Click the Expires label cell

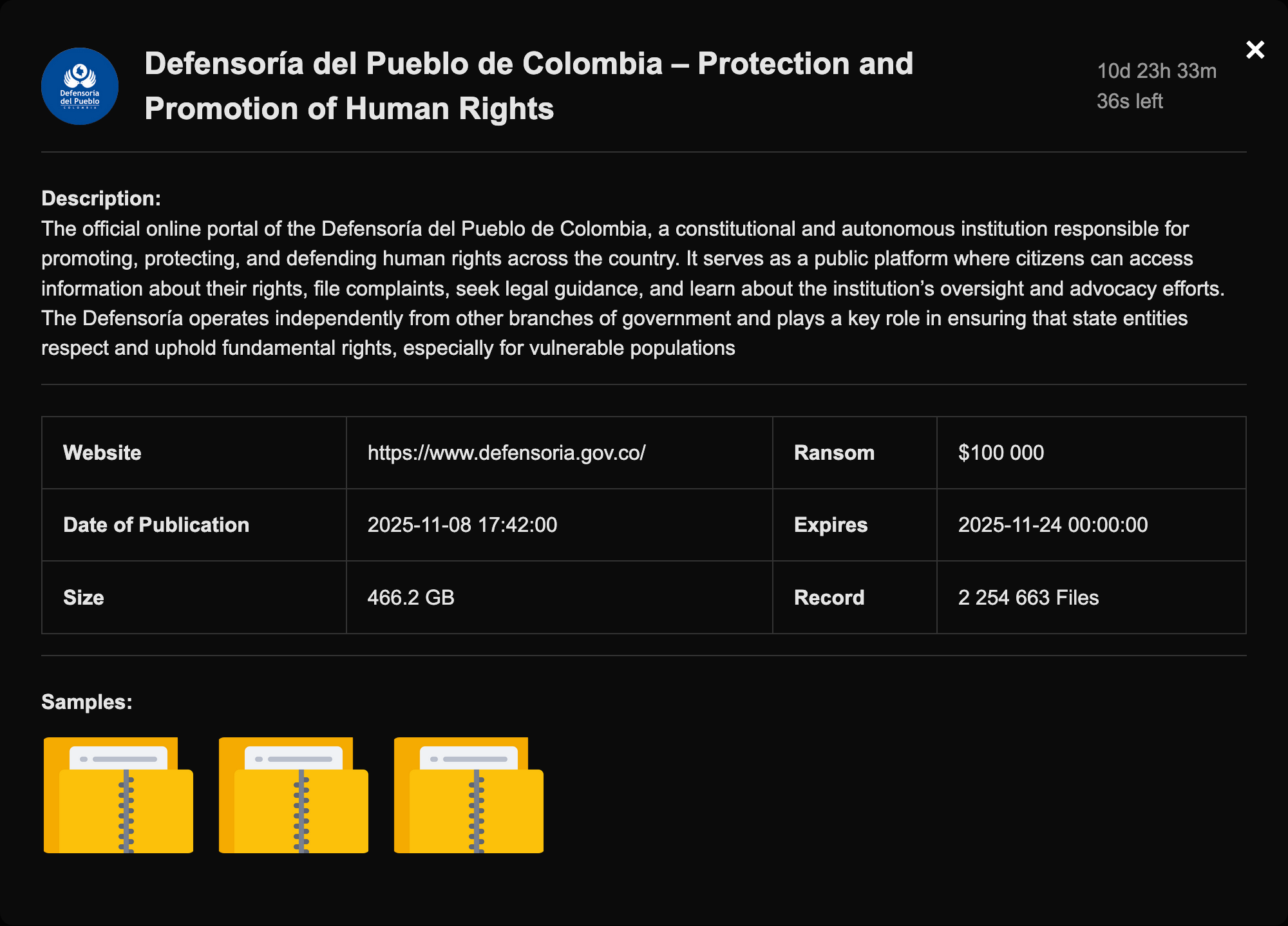(831, 525)
